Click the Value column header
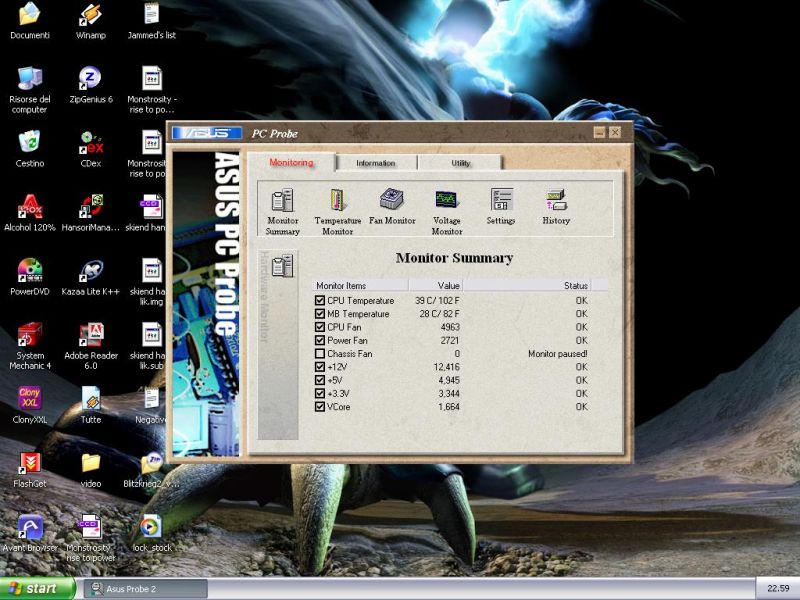 pos(436,286)
